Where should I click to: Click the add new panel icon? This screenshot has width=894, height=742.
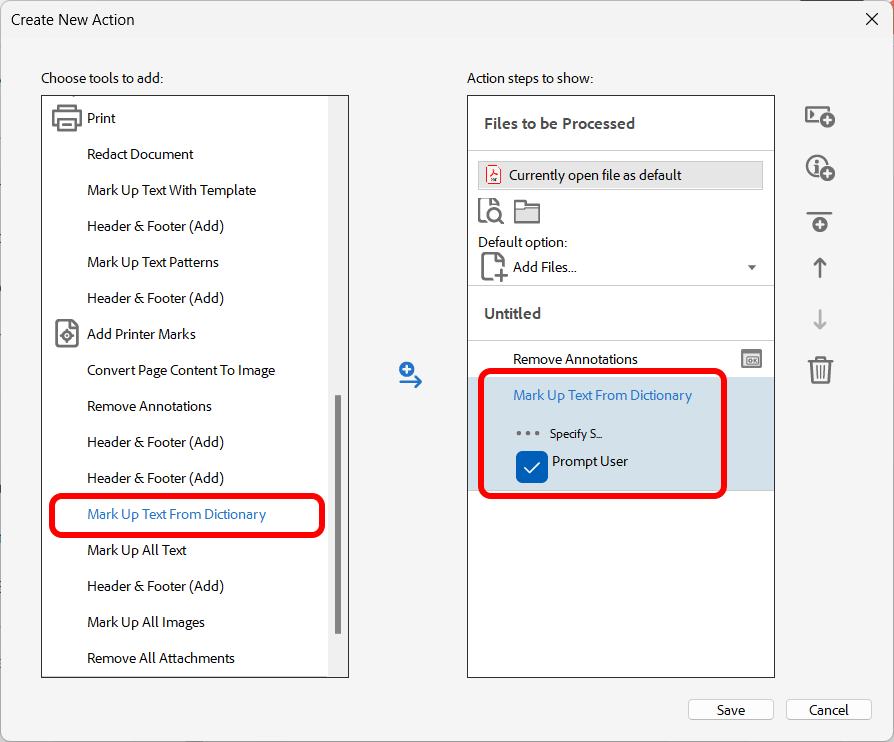point(819,117)
